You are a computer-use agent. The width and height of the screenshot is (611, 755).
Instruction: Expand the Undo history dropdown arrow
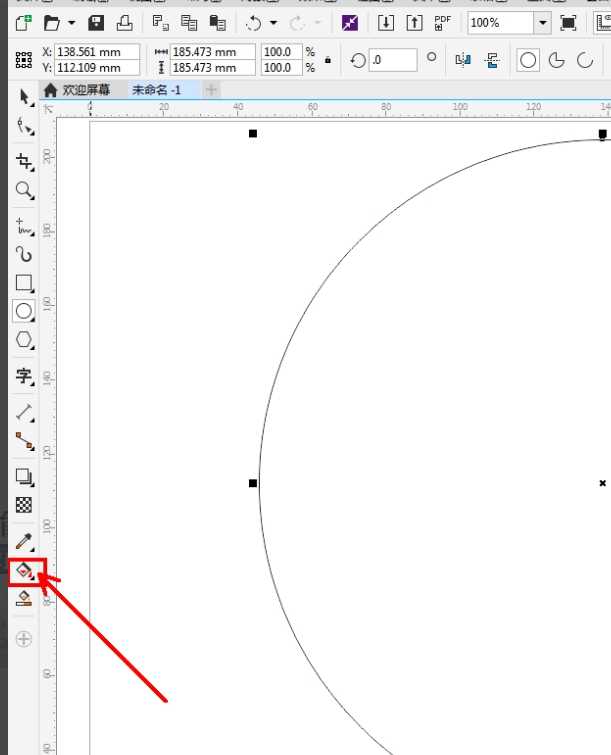click(x=273, y=22)
